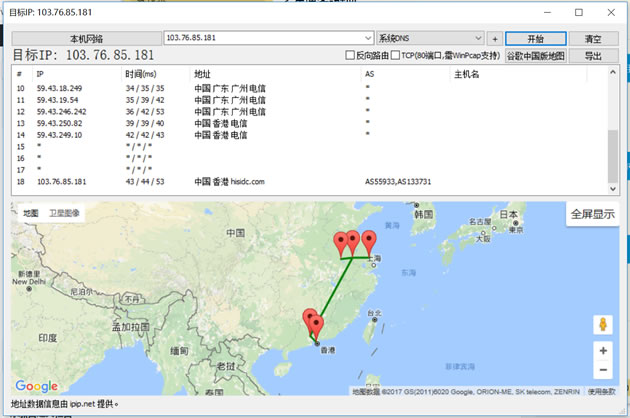Viewport: 630px width, 418px height.
Task: Click the Google logo on the map
Action: click(36, 386)
